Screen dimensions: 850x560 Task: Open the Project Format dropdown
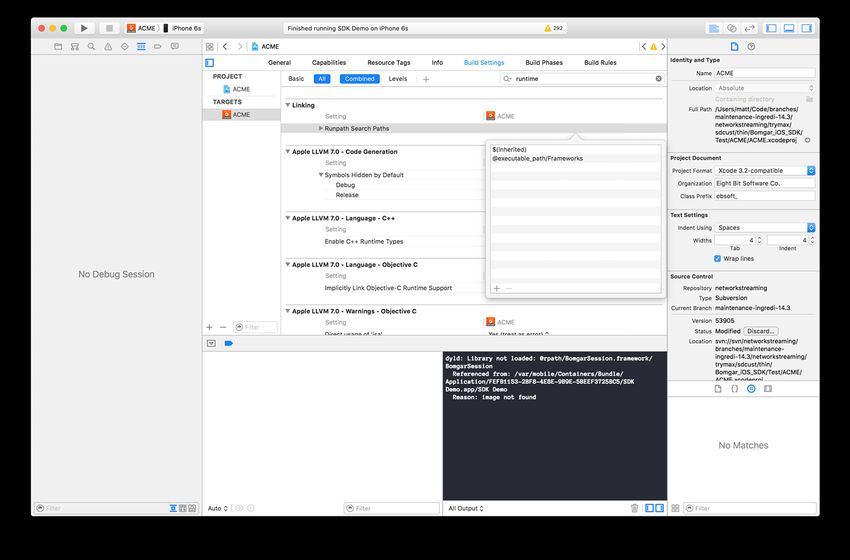[x=765, y=170]
